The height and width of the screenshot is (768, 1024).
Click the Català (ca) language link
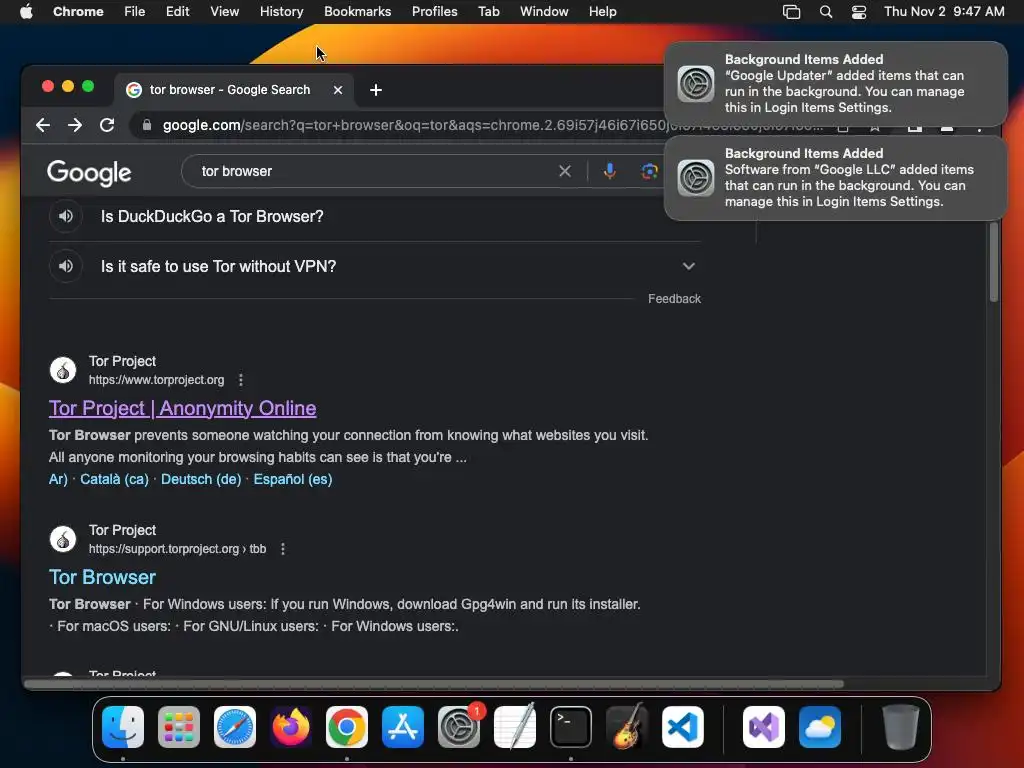[x=114, y=479]
